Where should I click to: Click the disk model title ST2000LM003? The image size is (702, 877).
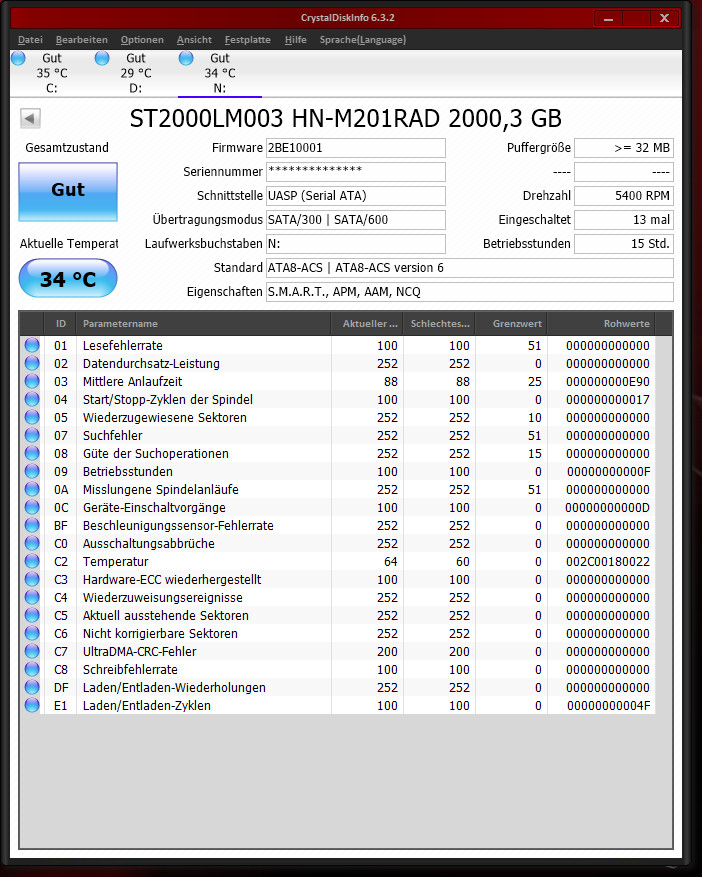point(345,119)
